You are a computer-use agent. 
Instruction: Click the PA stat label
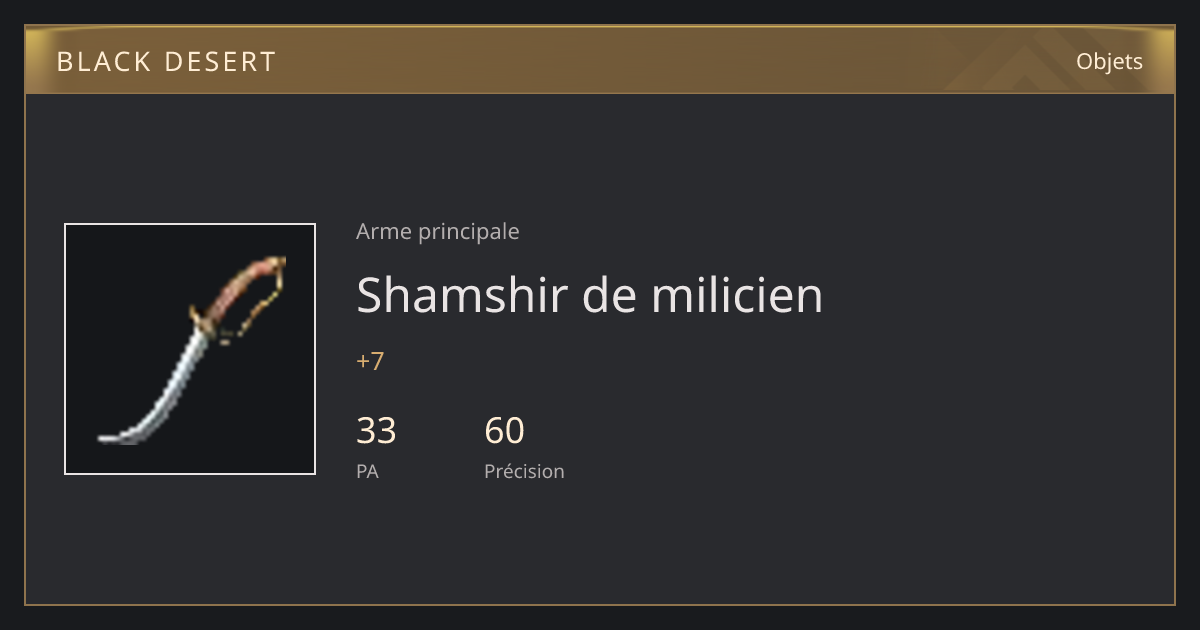[367, 471]
